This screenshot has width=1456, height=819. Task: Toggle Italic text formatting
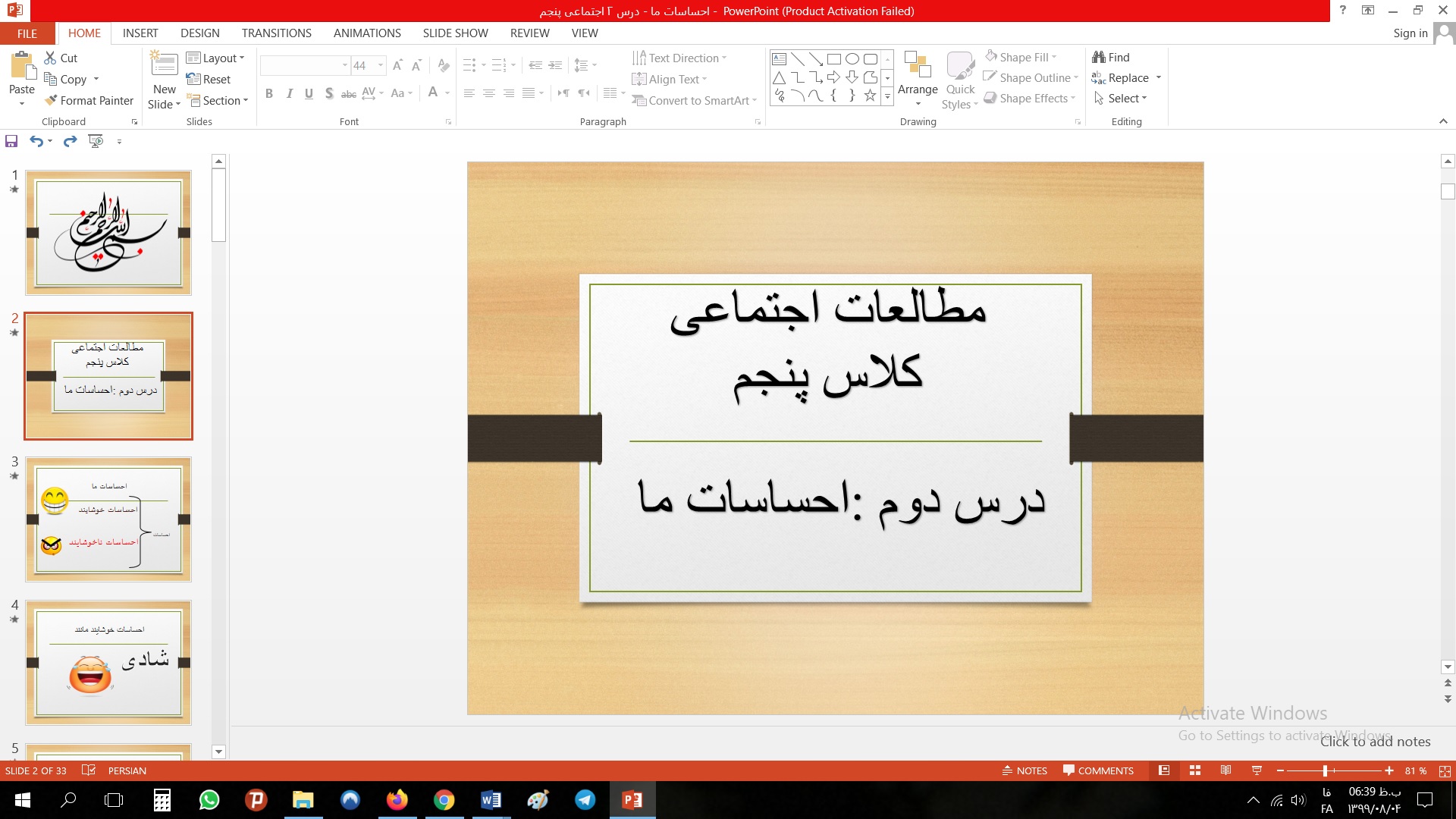[x=289, y=93]
